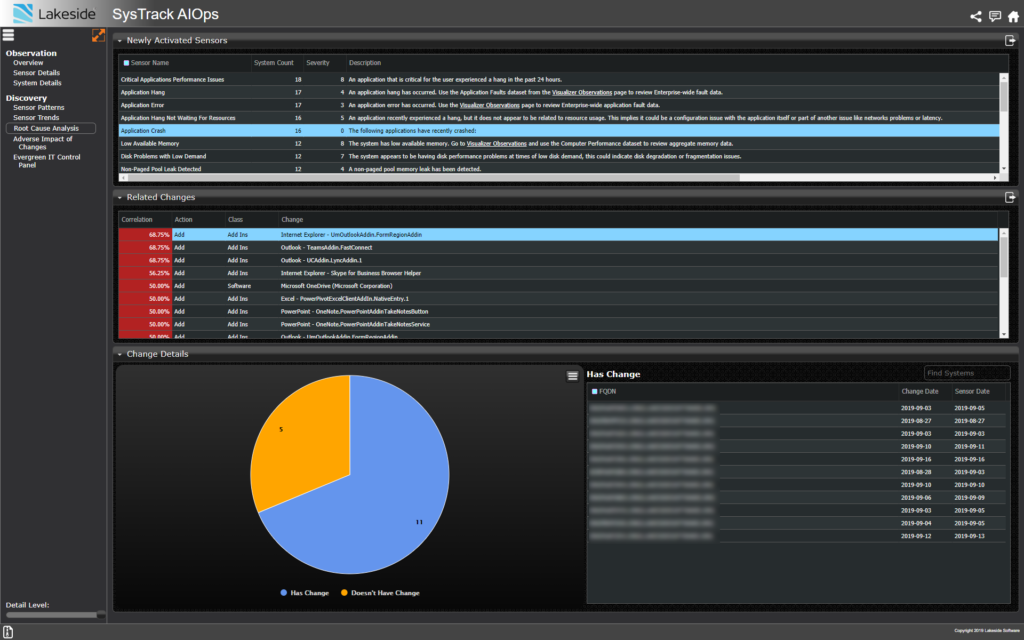This screenshot has width=1024, height=640.
Task: Click in the Find Systems search field
Action: click(967, 373)
